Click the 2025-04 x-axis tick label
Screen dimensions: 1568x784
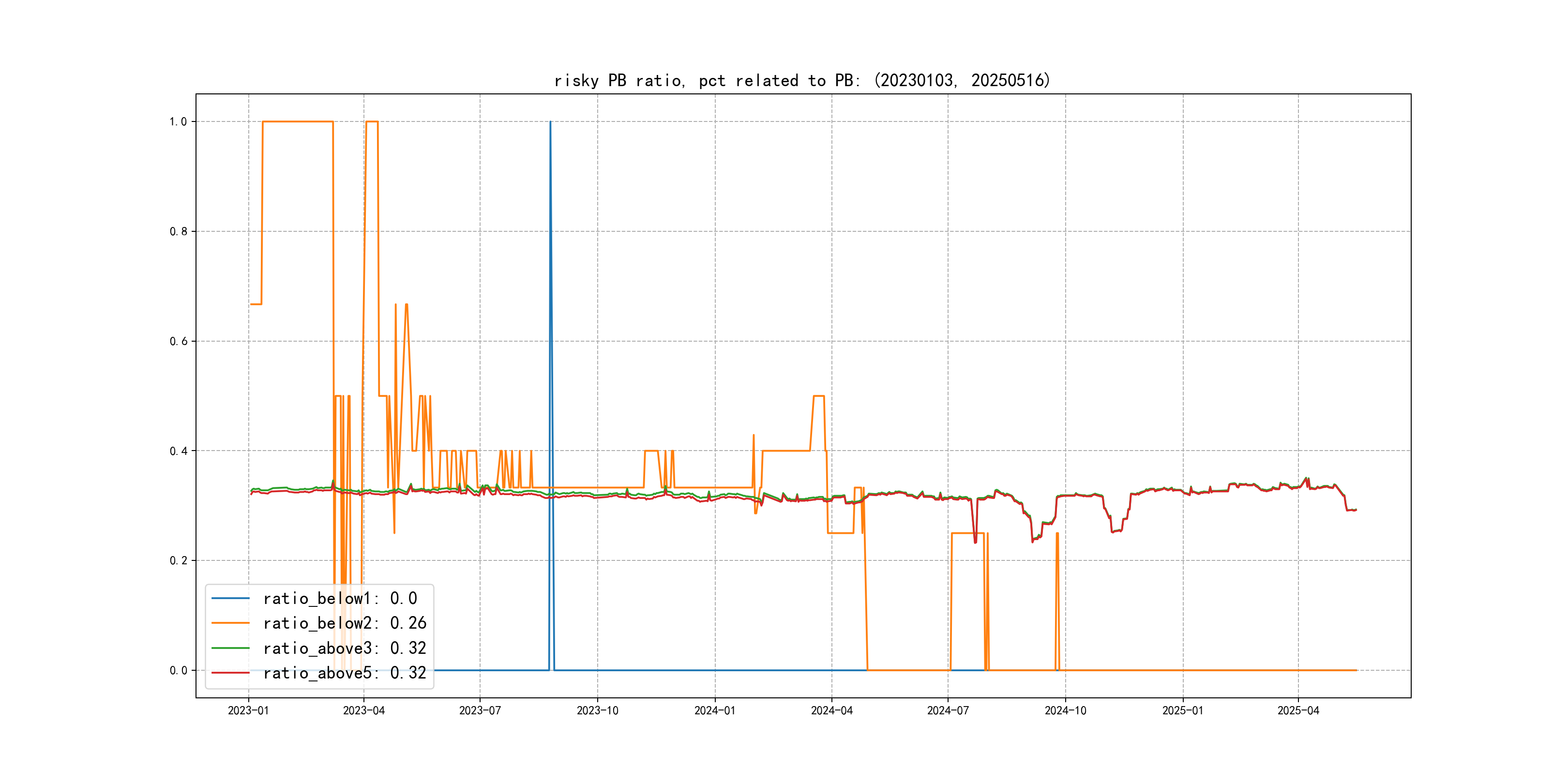1298,711
